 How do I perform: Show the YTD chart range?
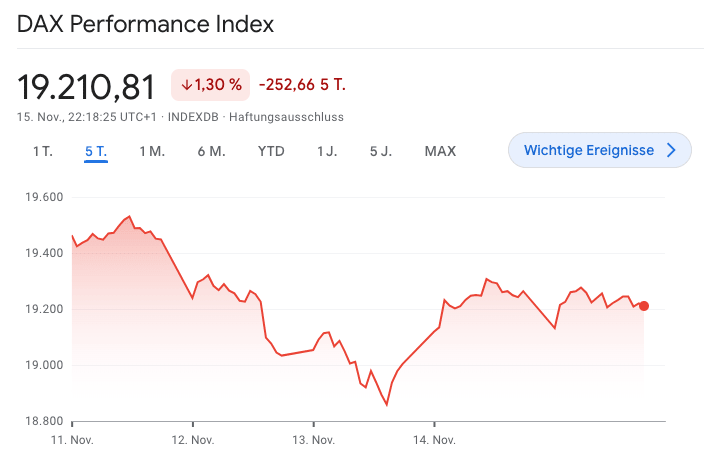(x=271, y=151)
